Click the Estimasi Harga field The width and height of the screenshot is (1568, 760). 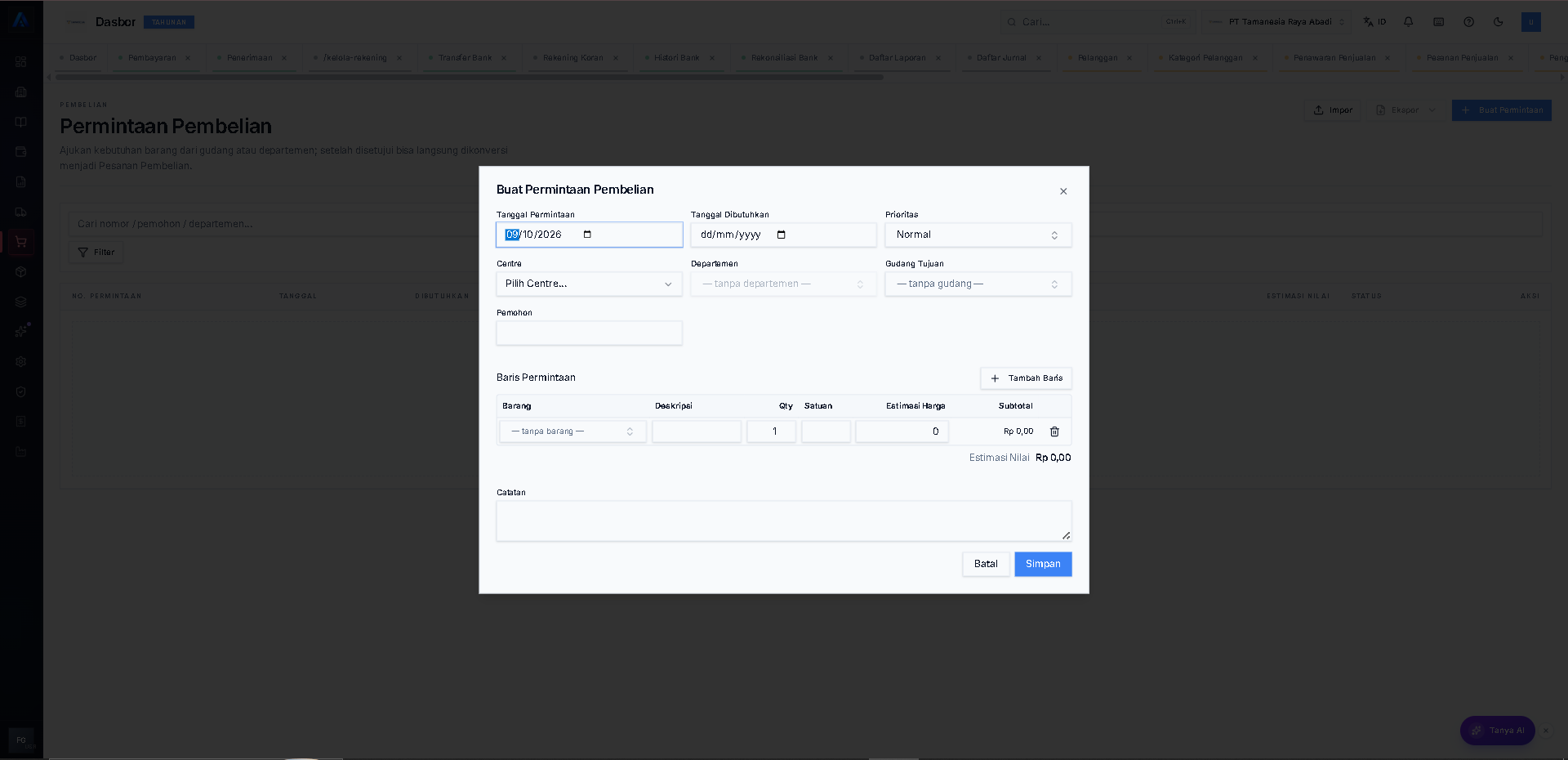tap(902, 431)
